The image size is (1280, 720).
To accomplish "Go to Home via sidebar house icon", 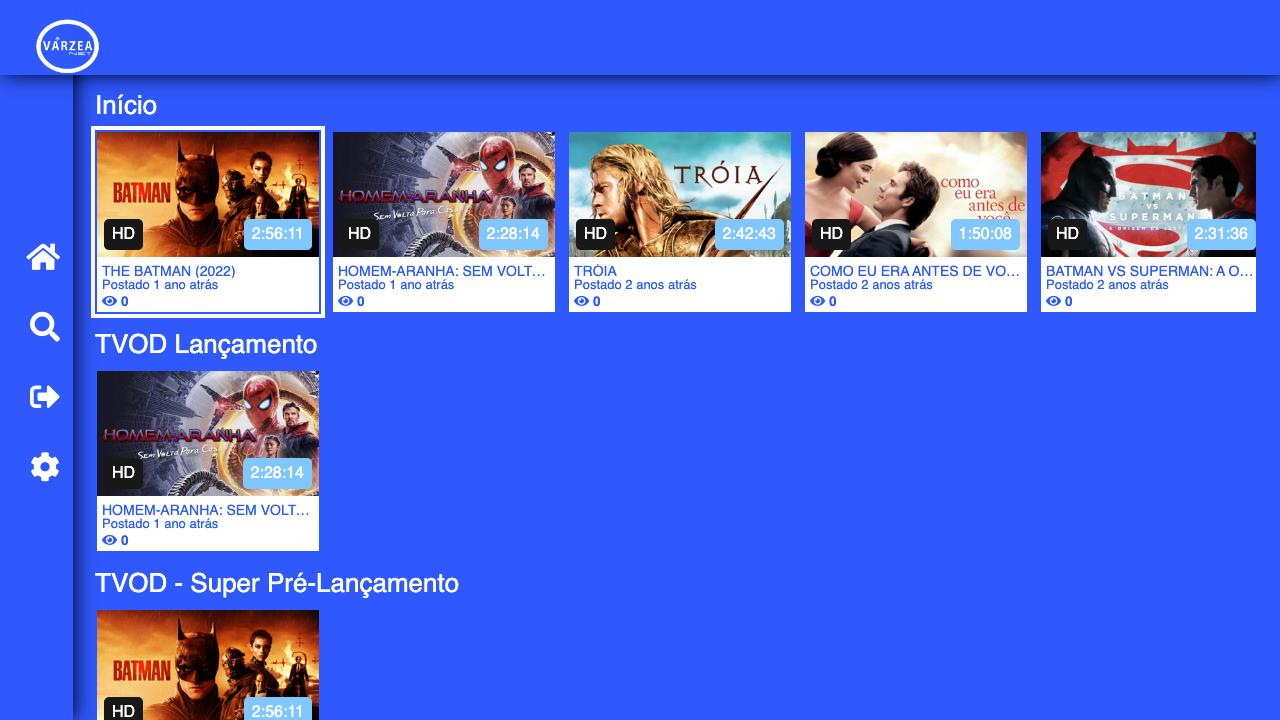I will pos(43,257).
